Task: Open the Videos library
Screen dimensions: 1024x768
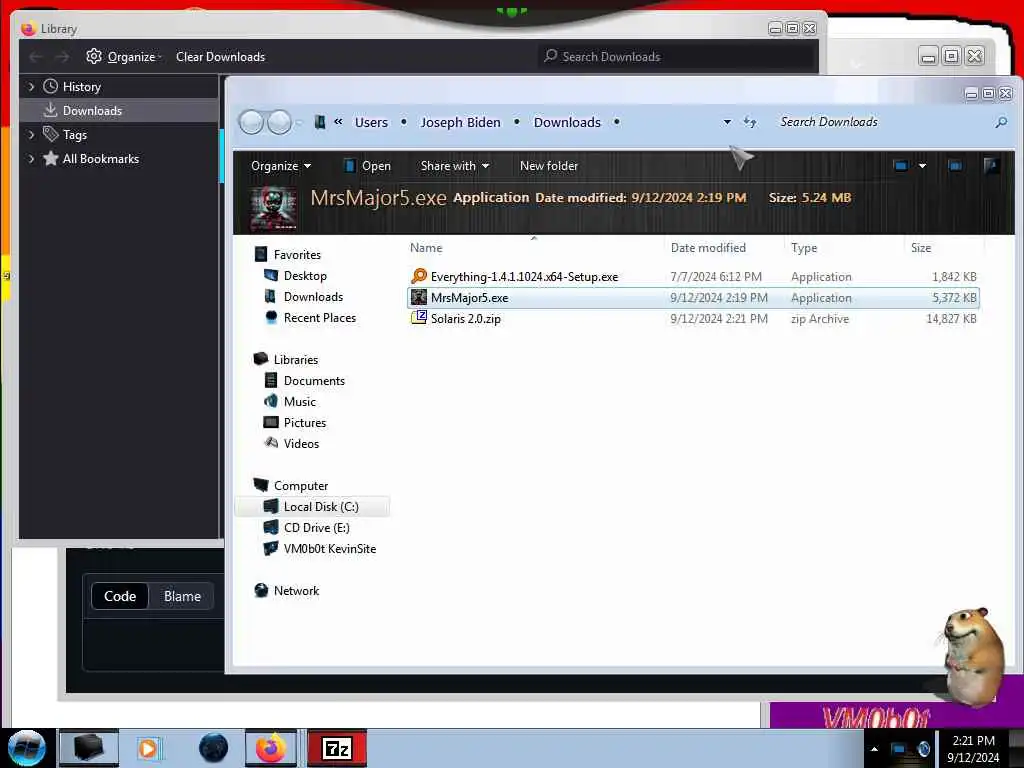Action: pos(301,443)
